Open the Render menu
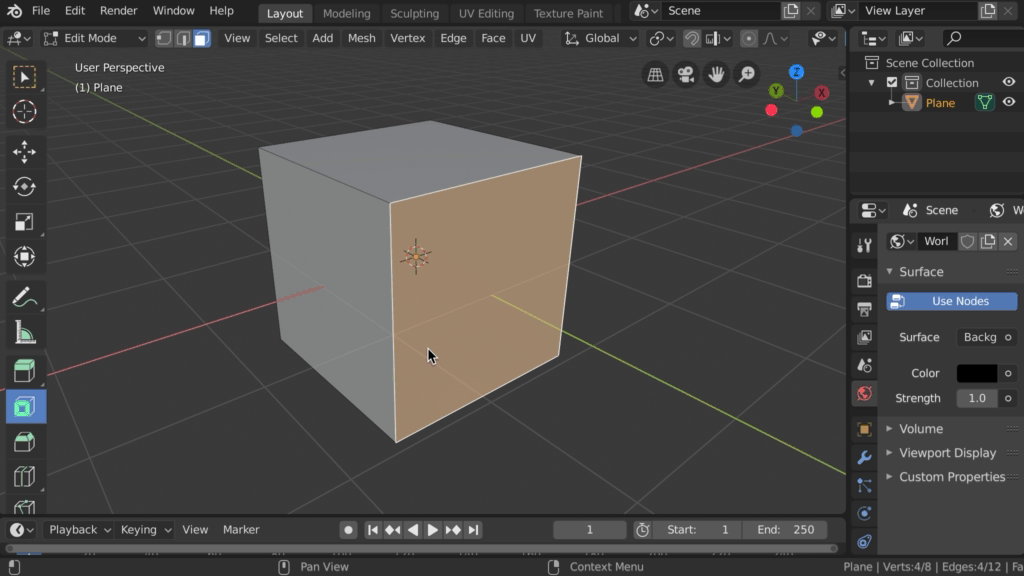 click(x=118, y=11)
